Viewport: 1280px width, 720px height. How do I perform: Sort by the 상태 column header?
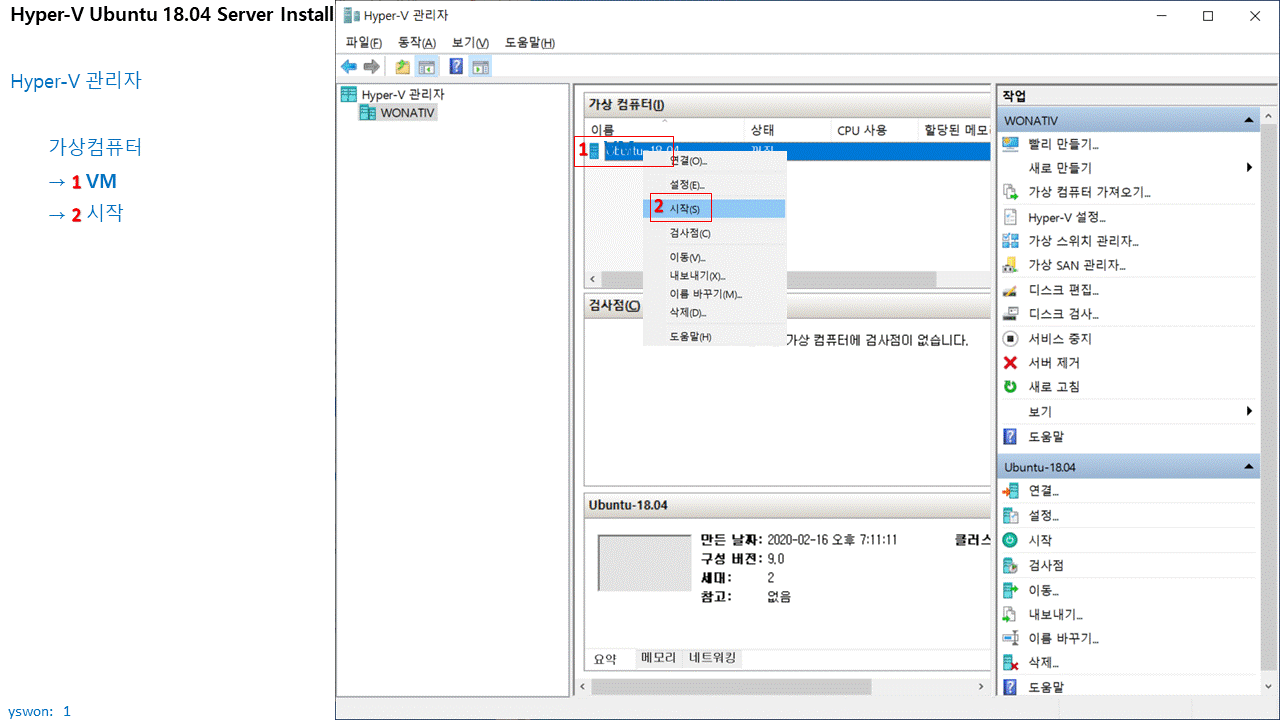pos(787,130)
